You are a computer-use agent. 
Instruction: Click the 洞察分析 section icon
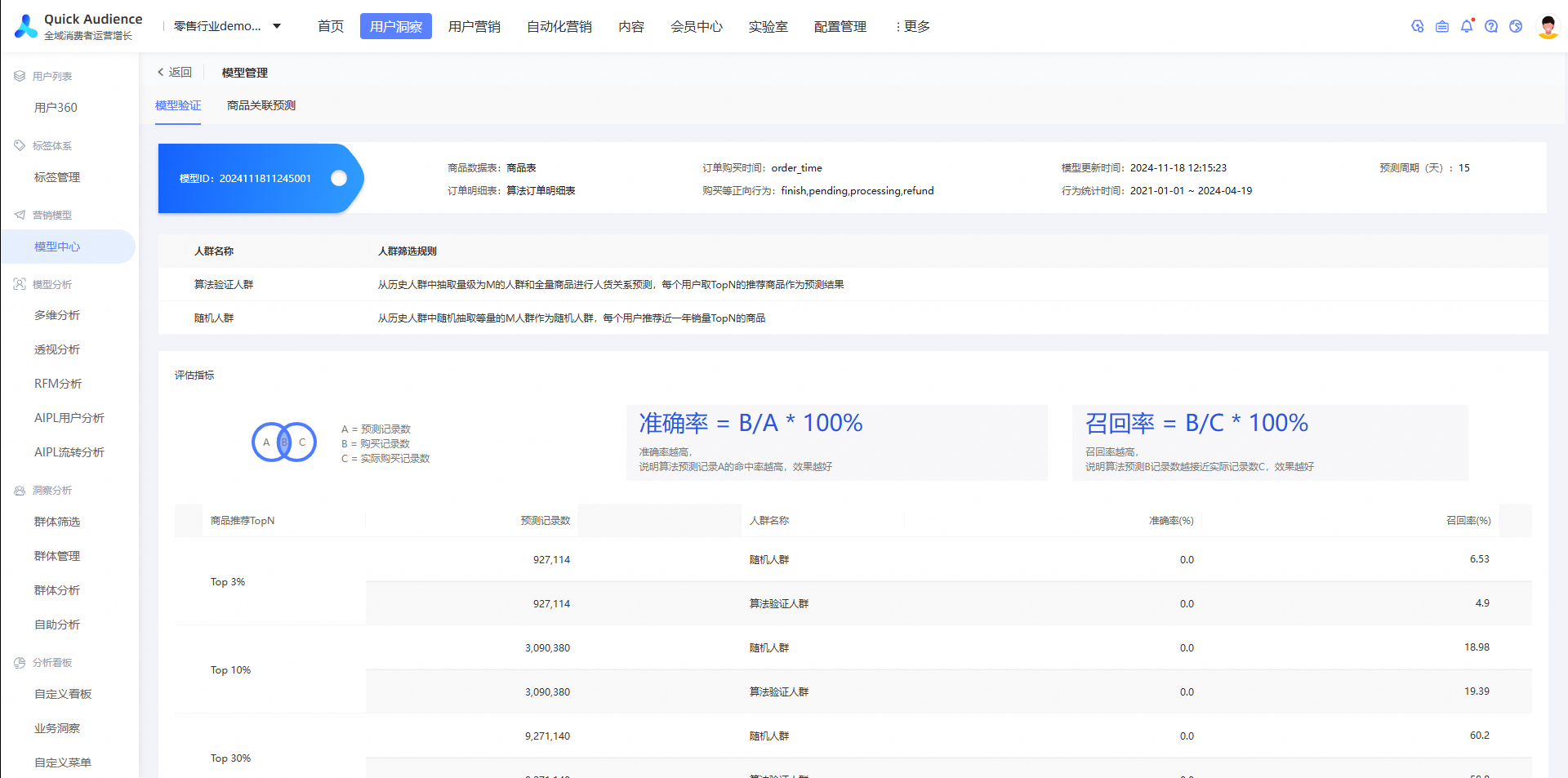tap(20, 491)
